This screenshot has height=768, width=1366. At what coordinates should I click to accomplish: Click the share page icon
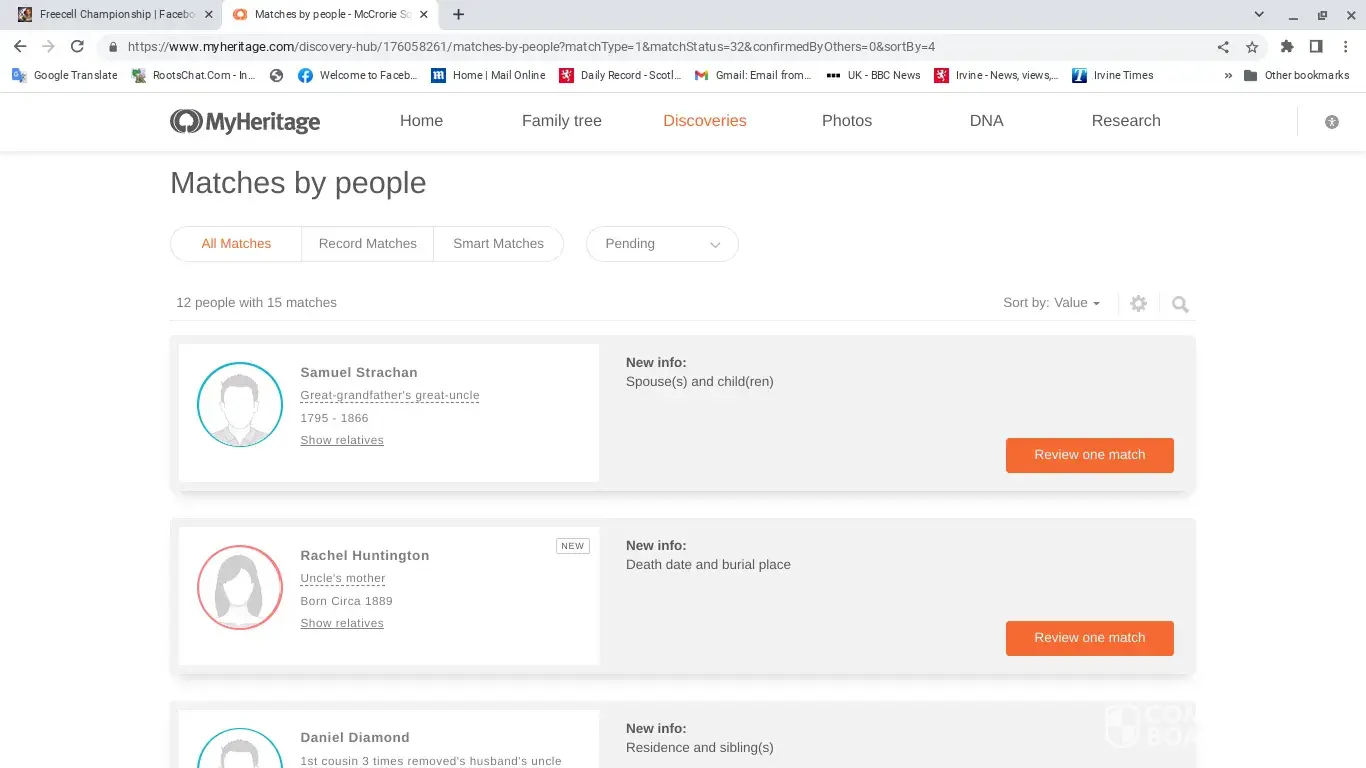tap(1223, 47)
